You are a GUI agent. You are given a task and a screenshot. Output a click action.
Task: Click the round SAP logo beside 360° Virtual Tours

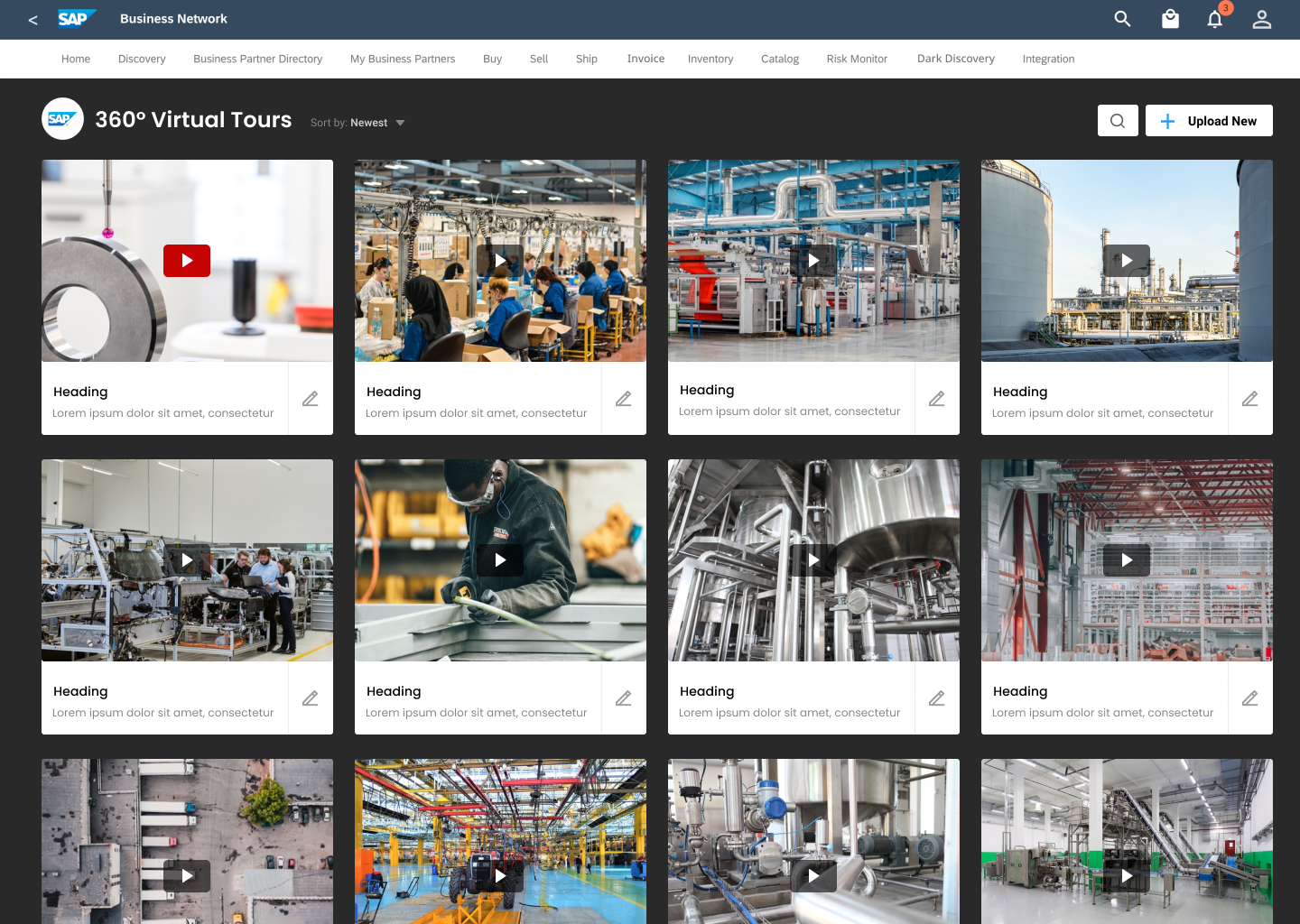[x=62, y=119]
